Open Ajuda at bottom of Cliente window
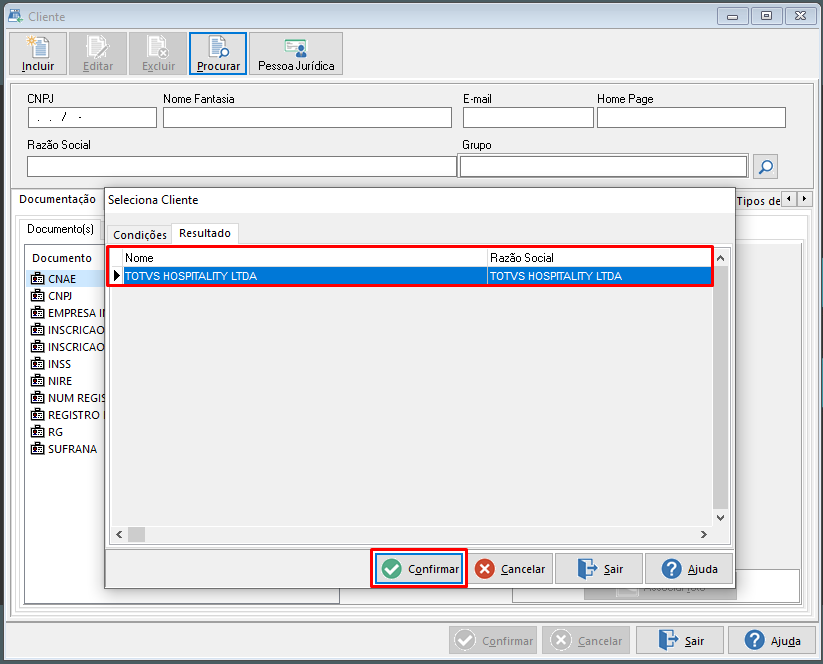Screen dimensions: 823x664 [772, 640]
